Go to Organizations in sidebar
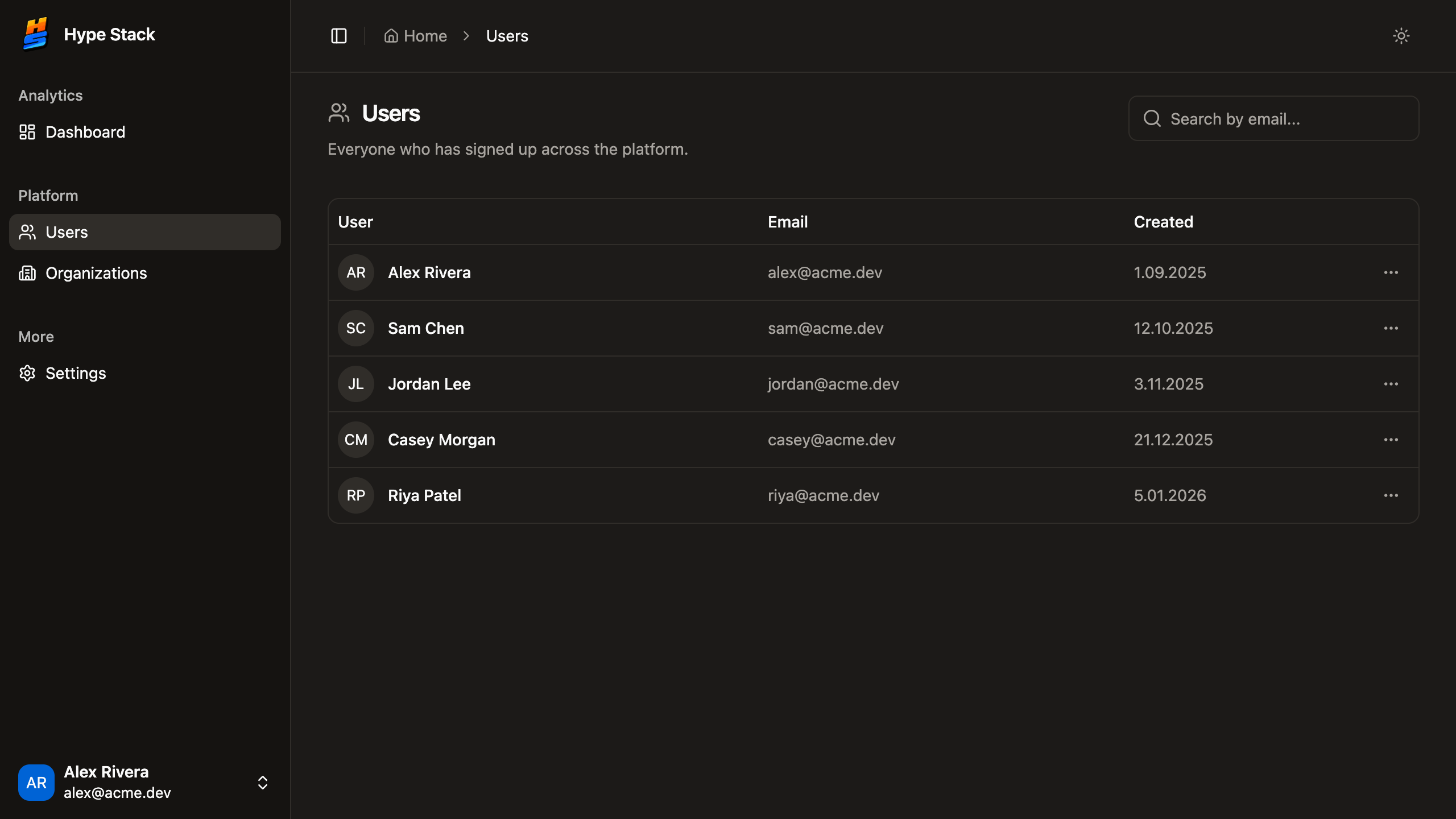Screen dimensions: 1456x819 [x=145, y=273]
